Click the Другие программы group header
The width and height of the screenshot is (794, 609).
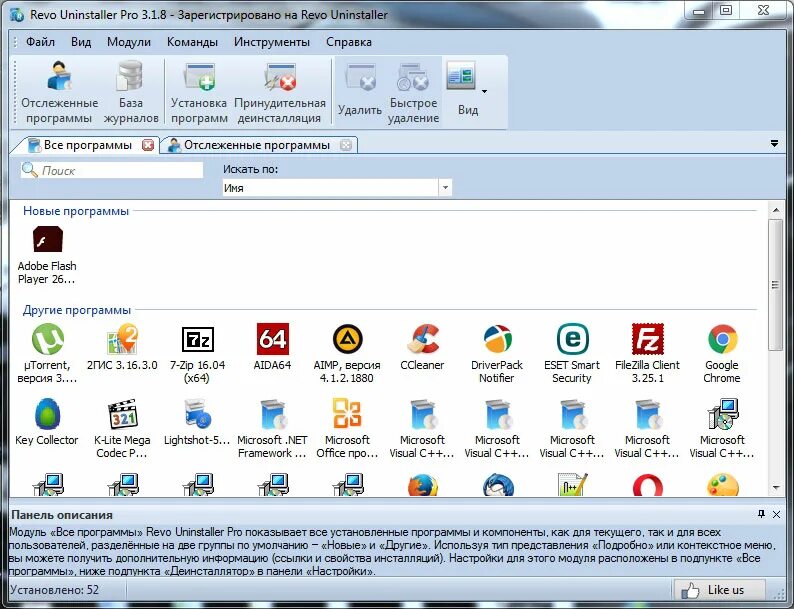76,310
